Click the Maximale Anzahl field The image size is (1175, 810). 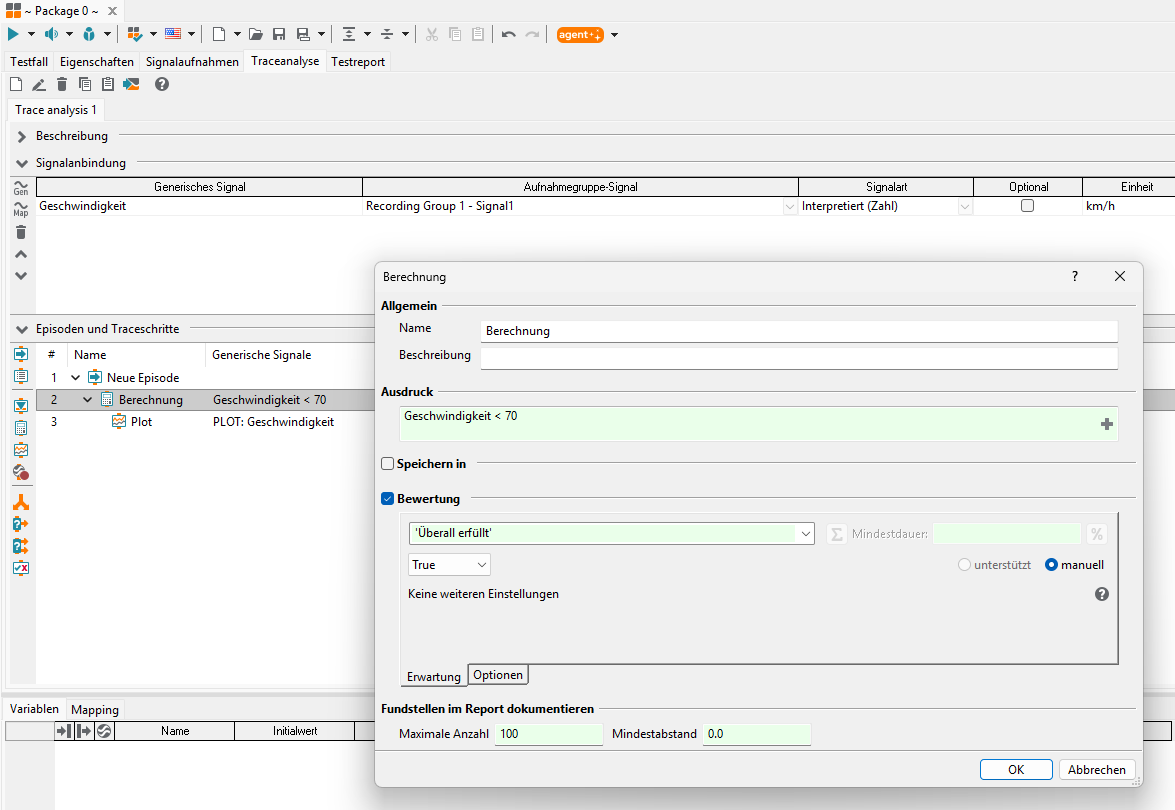549,734
